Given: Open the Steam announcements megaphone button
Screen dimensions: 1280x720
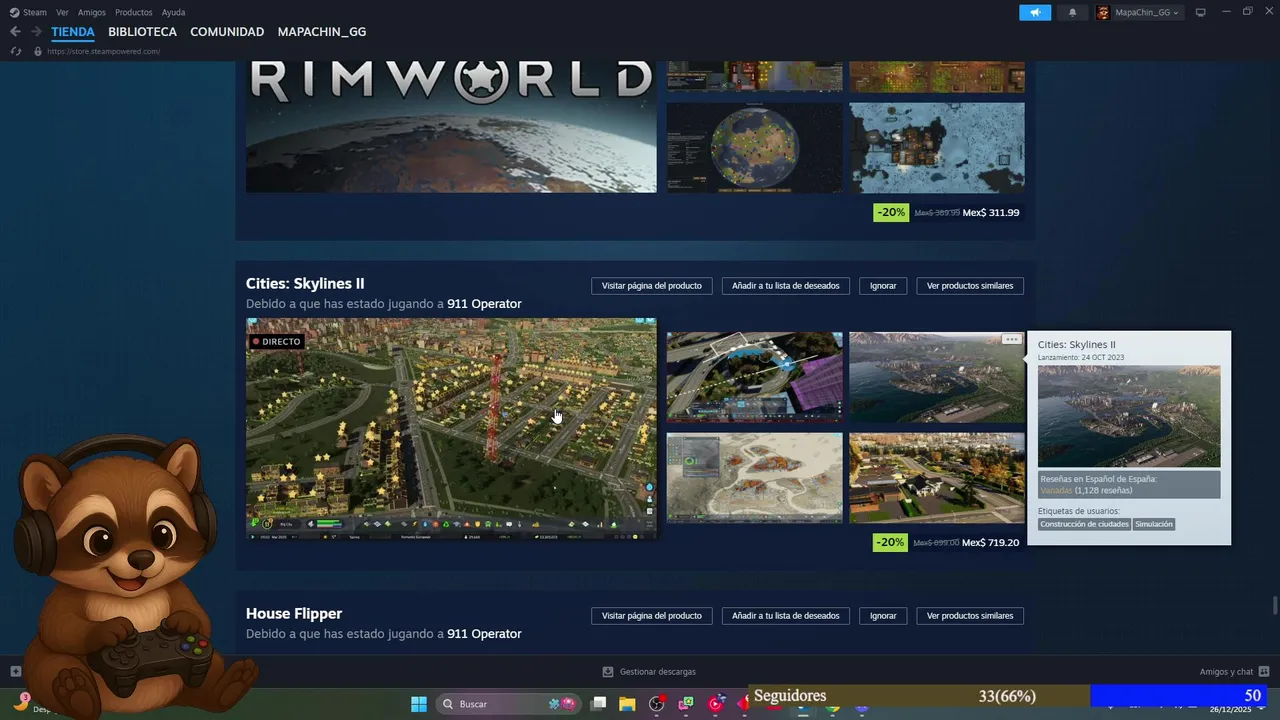Looking at the screenshot, I should click(x=1035, y=12).
